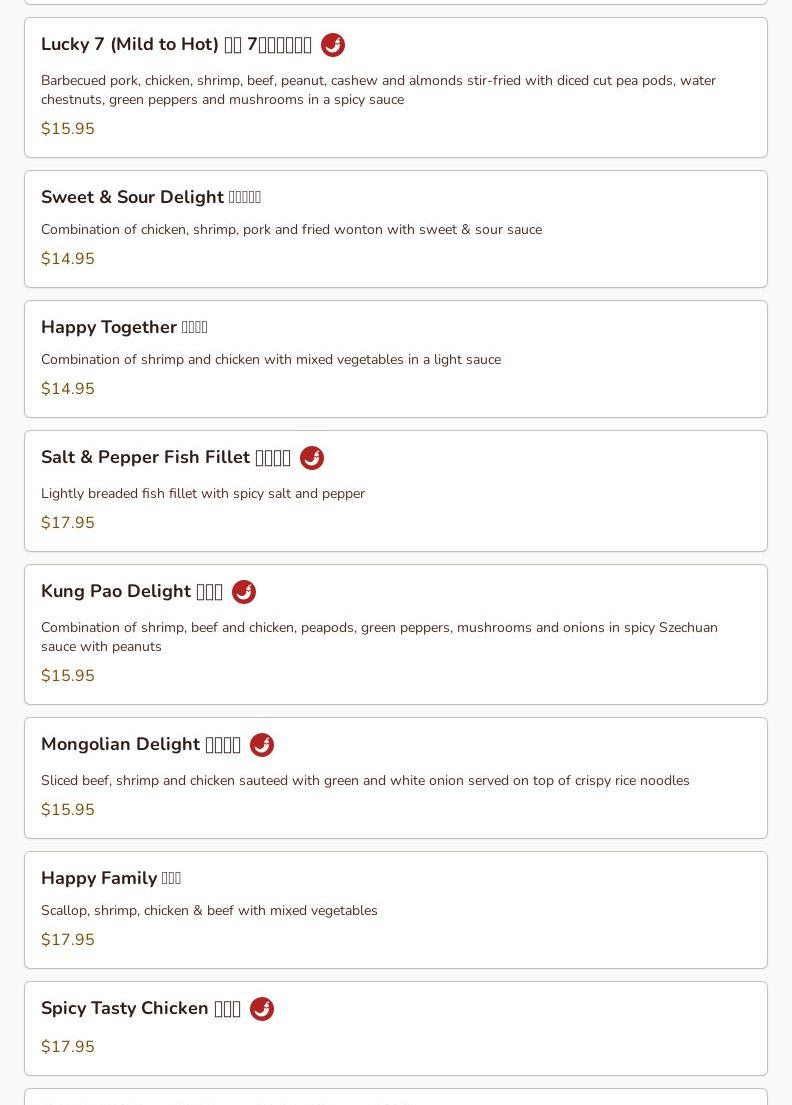792x1105 pixels.
Task: Open Kung Pao Delight dish title
Action: 132,591
